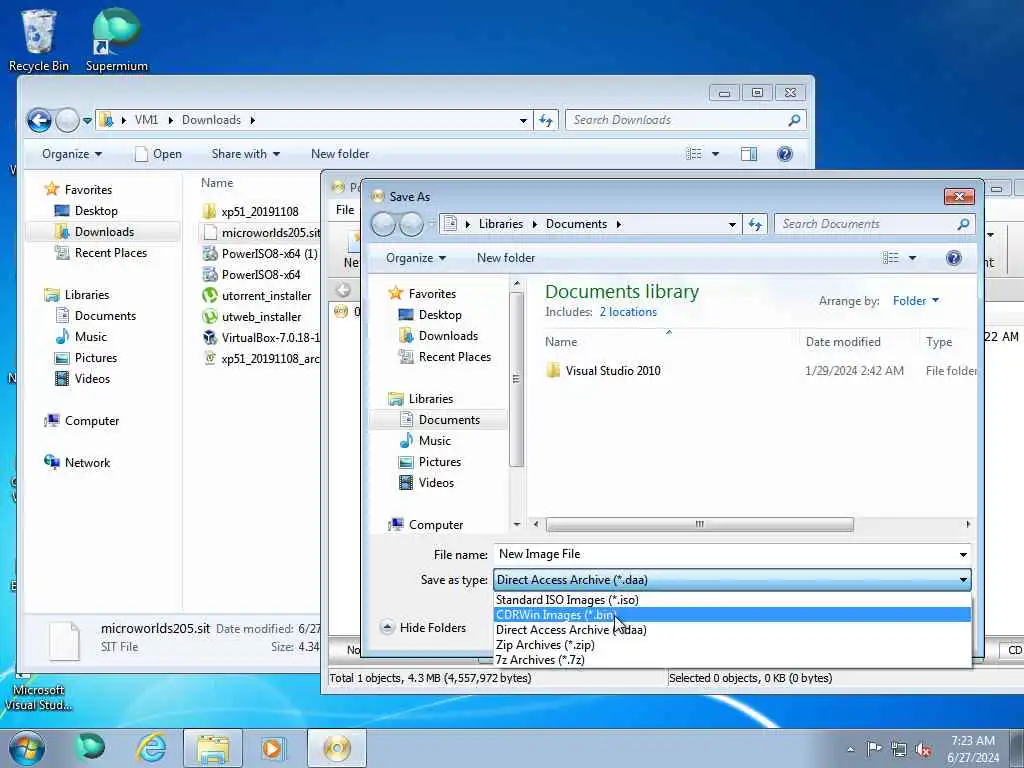Click the Save As navigation pane scrollbar
The image size is (1024, 768).
pyautogui.click(x=516, y=379)
